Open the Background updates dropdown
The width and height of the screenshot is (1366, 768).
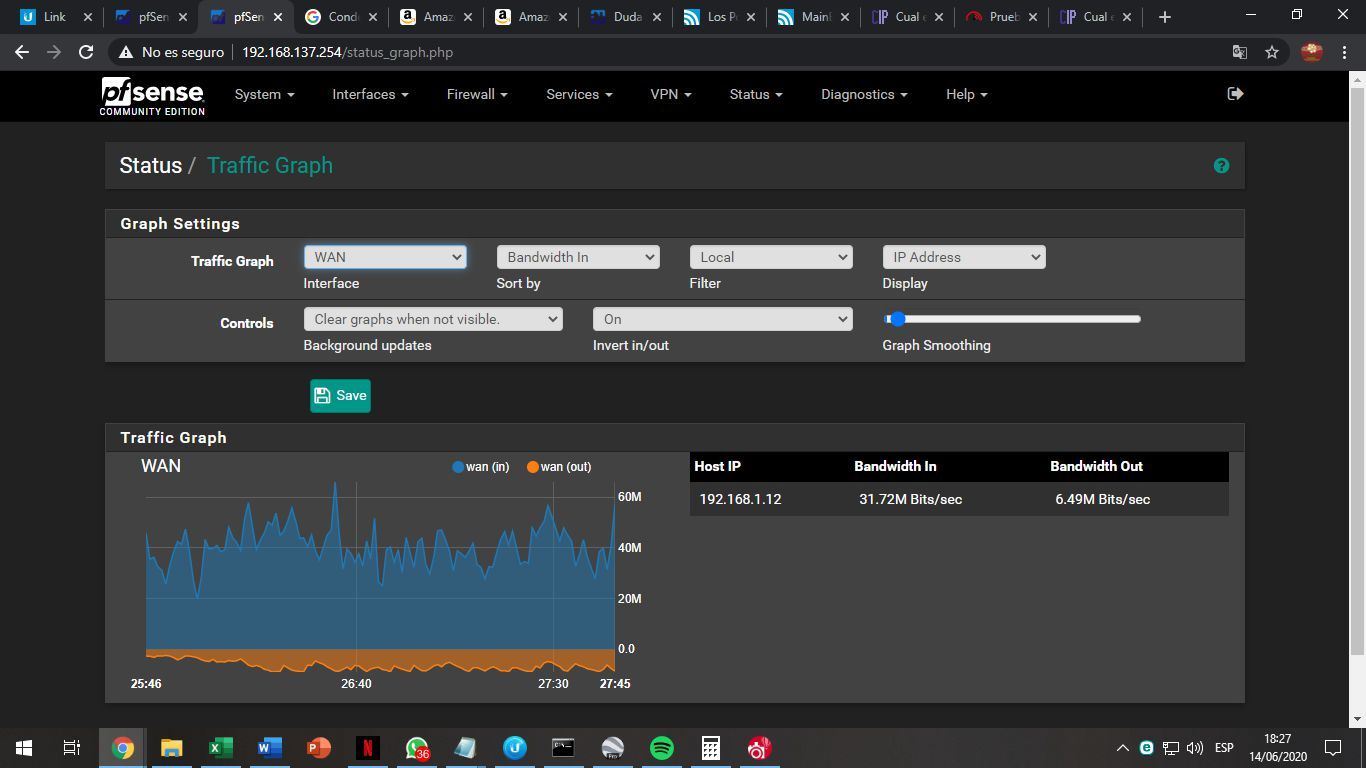[x=433, y=319]
